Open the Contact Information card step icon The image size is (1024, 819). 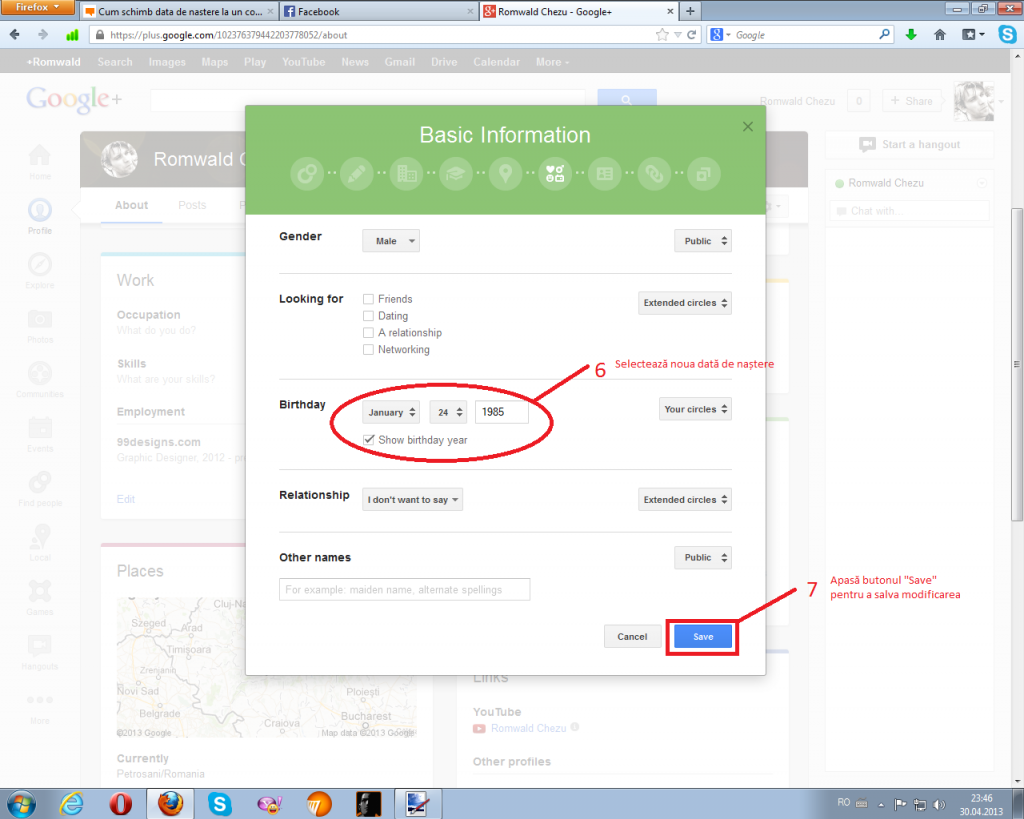[605, 174]
